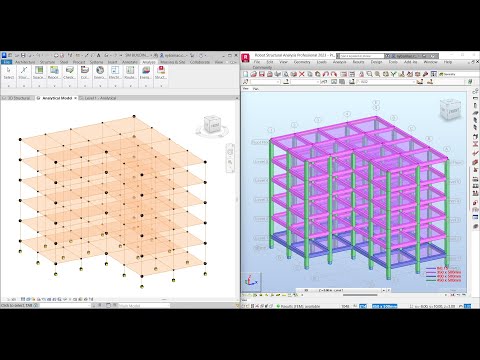Click the Robot view cube
This screenshot has width=480, height=360.
[451, 110]
